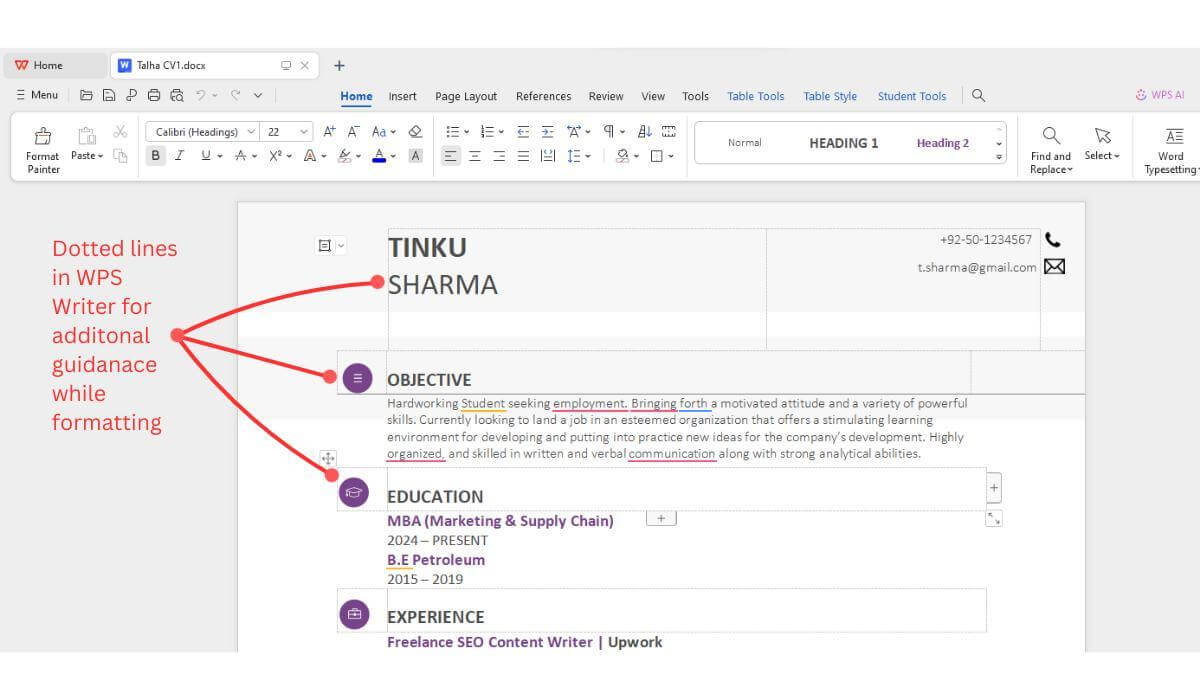Open the Calibri (Headings) font name dropdown
This screenshot has width=1200, height=700.
point(250,131)
